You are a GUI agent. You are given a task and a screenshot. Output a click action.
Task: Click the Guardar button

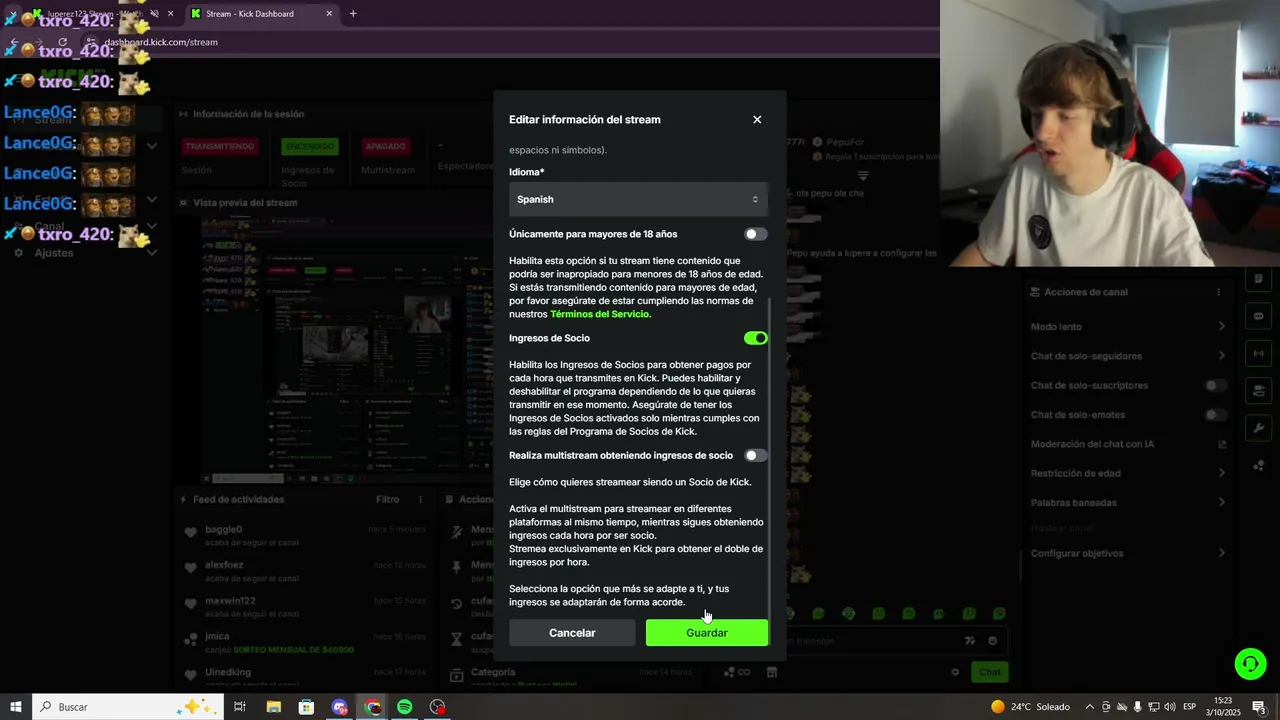707,633
